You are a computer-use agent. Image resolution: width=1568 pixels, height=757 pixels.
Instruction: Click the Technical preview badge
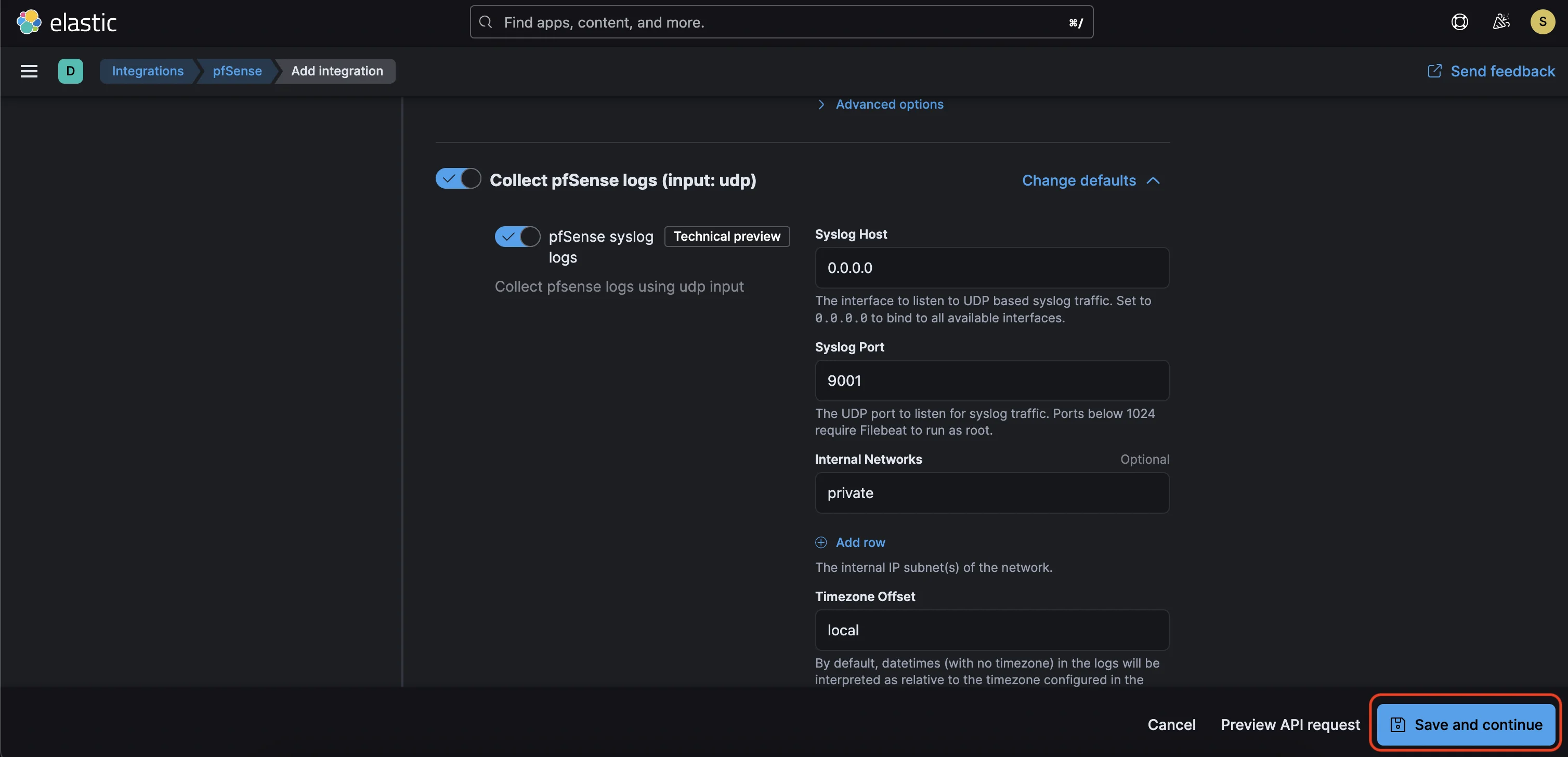(727, 236)
